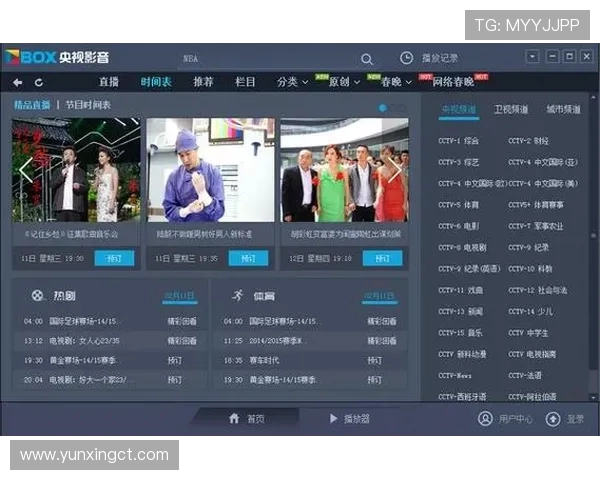The height and width of the screenshot is (480, 600).
Task: Select channel CCTV-10 科教
Action: coord(530,269)
